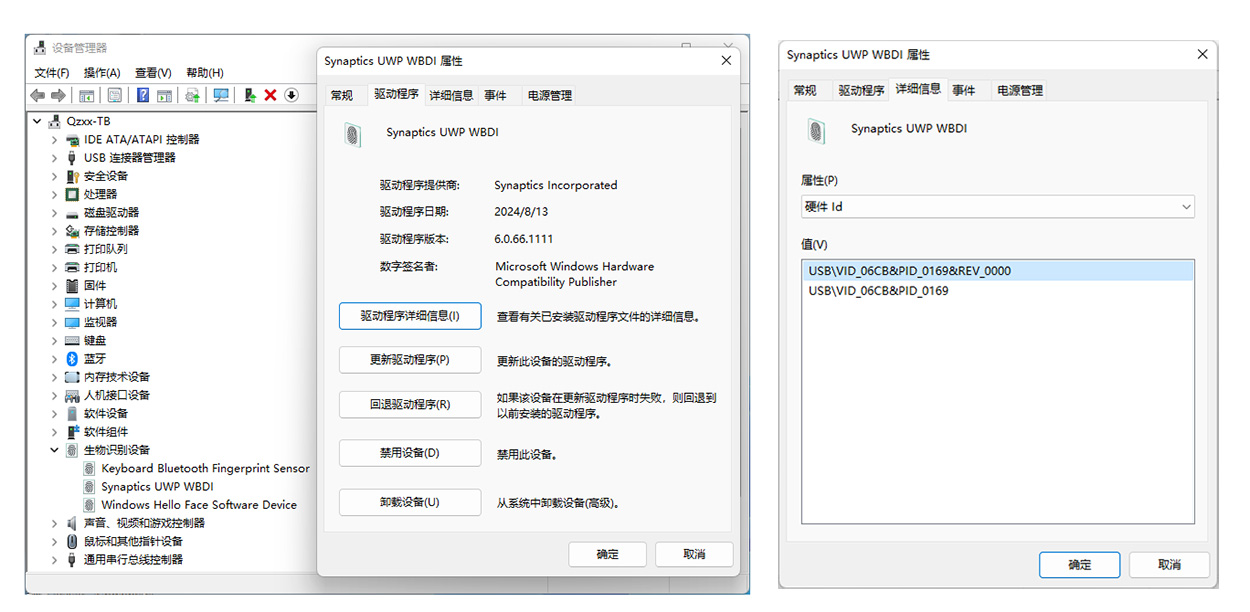The image size is (1250, 612).
Task: Expand the 蓝牙 node
Action: click(55, 358)
